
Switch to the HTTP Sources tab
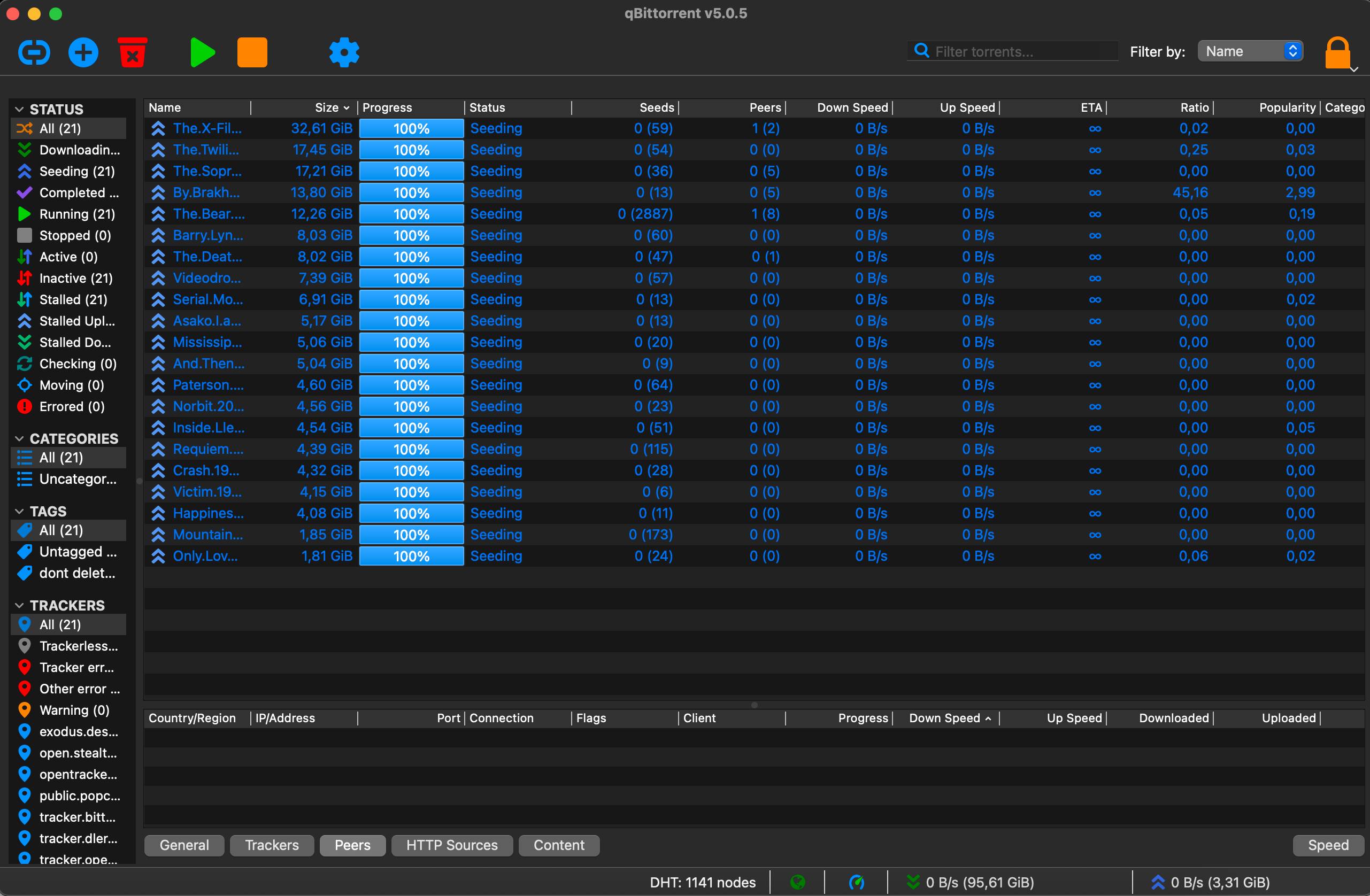(452, 845)
